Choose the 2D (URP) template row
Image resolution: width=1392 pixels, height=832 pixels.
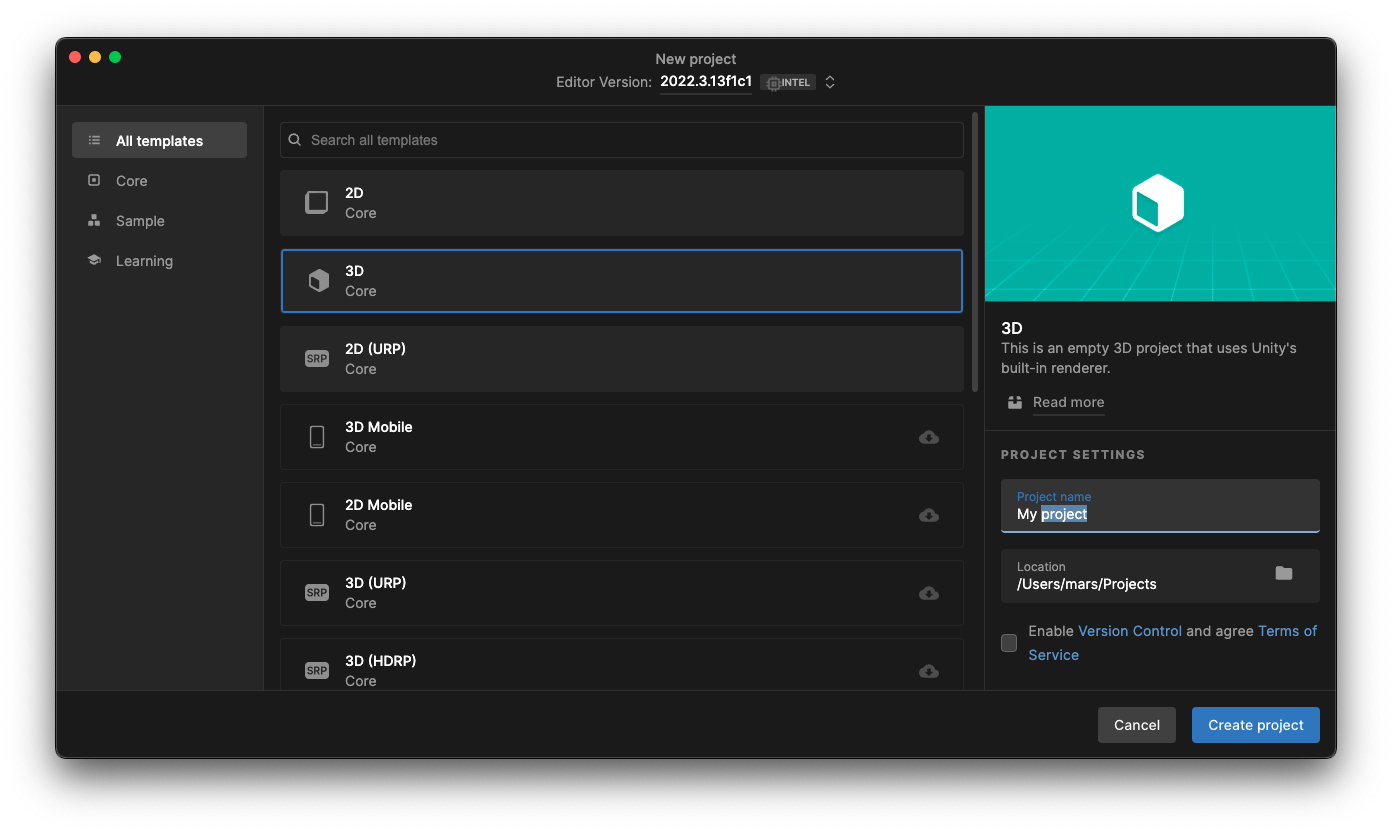point(622,359)
